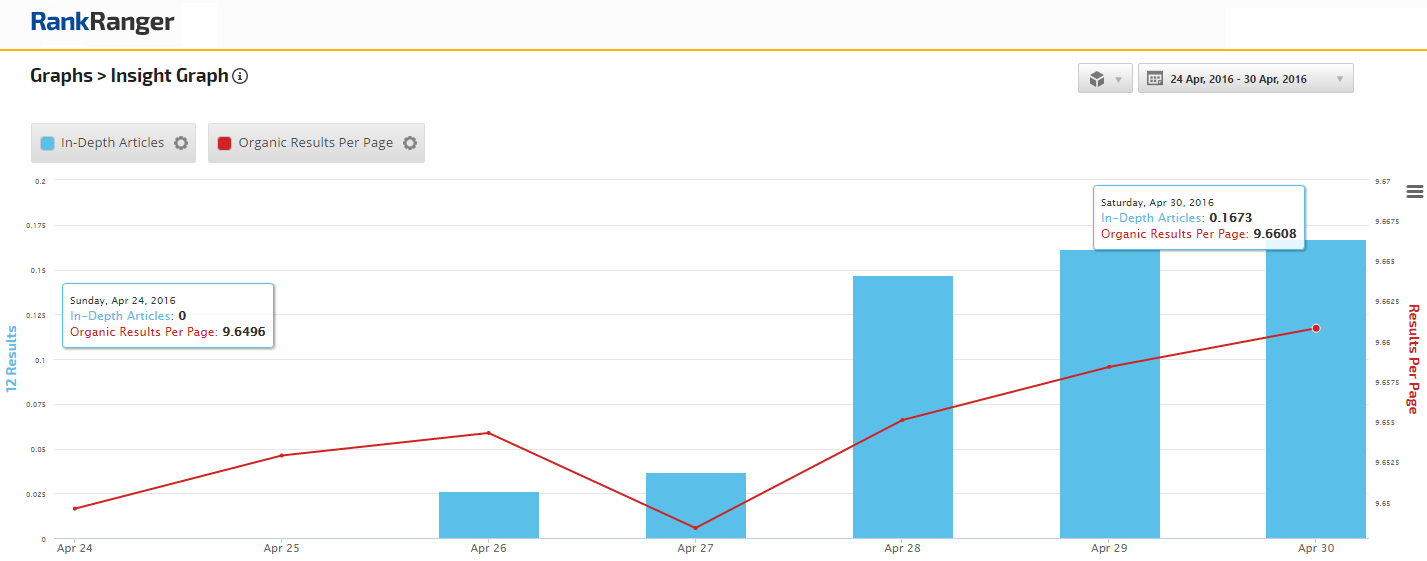Open the chart hamburger export menu

tap(1414, 192)
